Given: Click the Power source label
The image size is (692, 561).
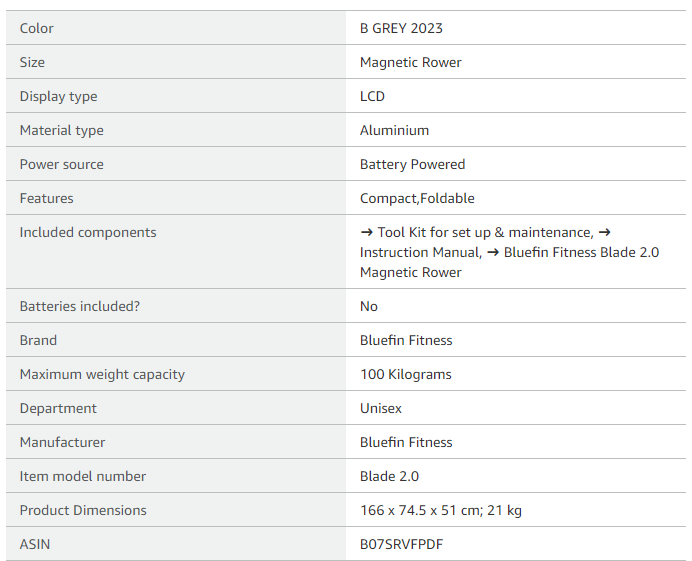Looking at the screenshot, I should 61,164.
